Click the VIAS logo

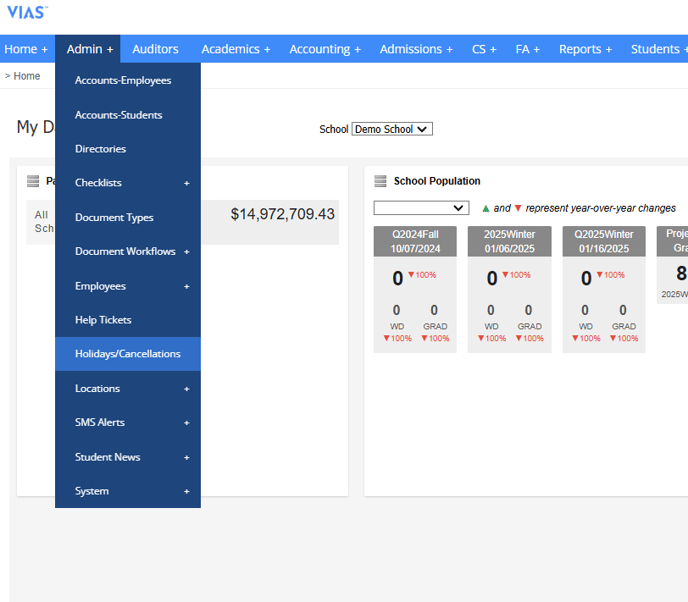tap(27, 12)
